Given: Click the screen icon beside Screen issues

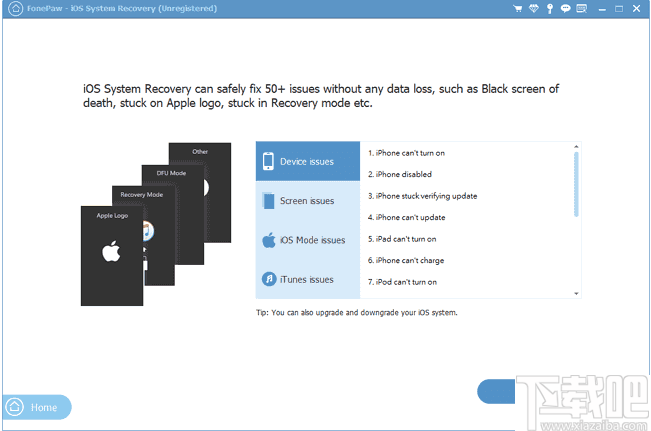Looking at the screenshot, I should (x=269, y=201).
